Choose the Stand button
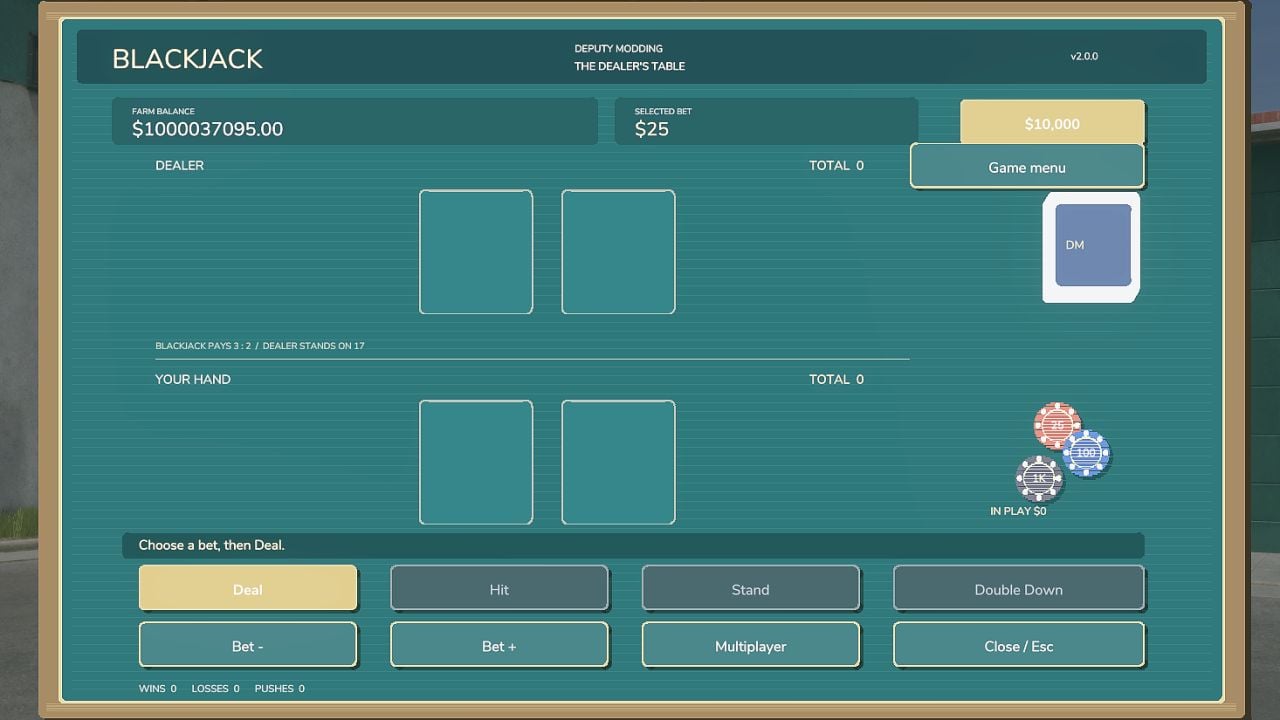The height and width of the screenshot is (720, 1280). point(750,589)
